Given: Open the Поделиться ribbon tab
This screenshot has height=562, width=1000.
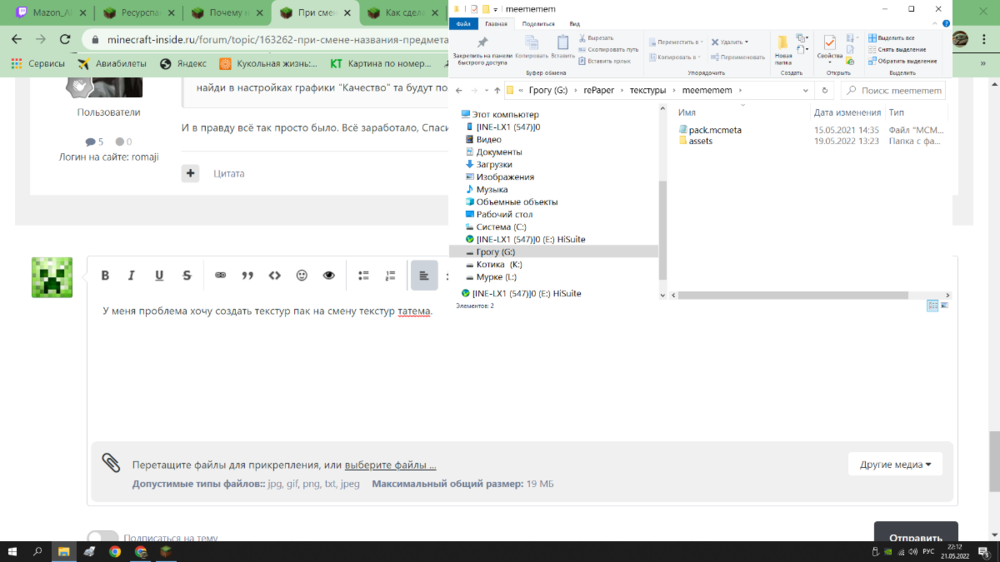Looking at the screenshot, I should point(538,24).
